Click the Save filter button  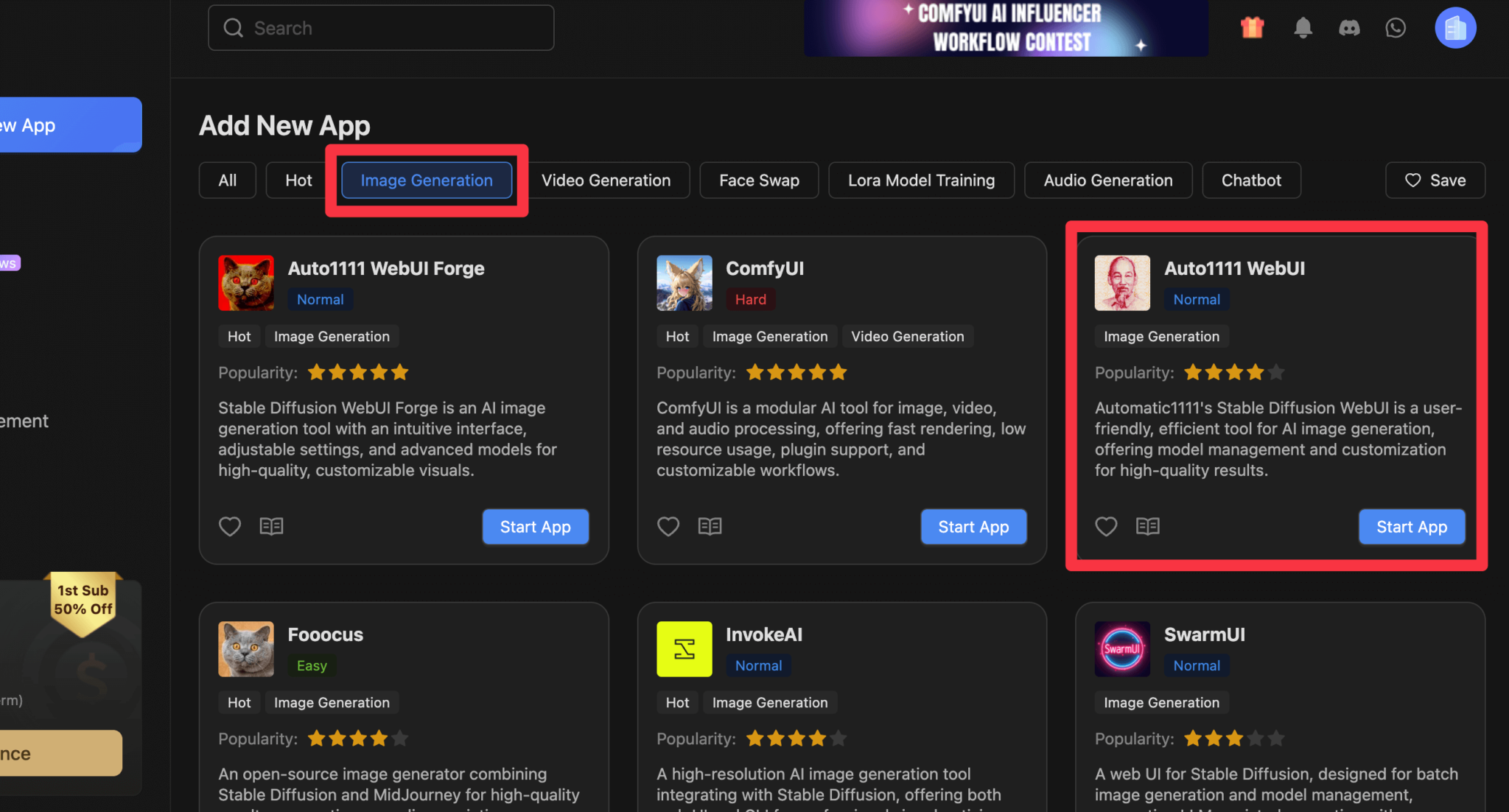pyautogui.click(x=1435, y=181)
